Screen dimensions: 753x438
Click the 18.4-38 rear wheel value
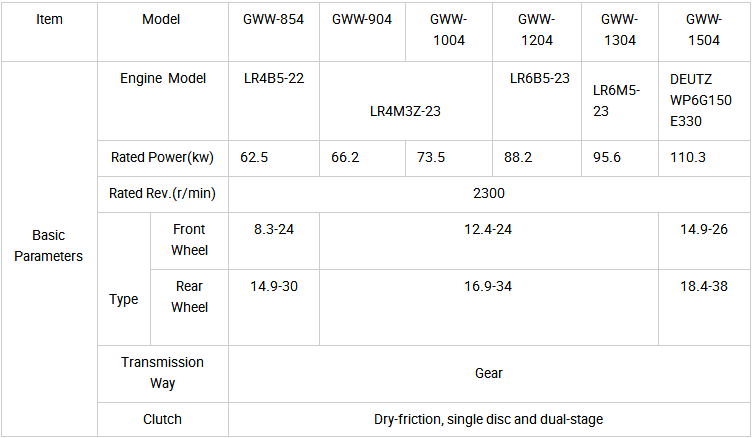pos(704,287)
